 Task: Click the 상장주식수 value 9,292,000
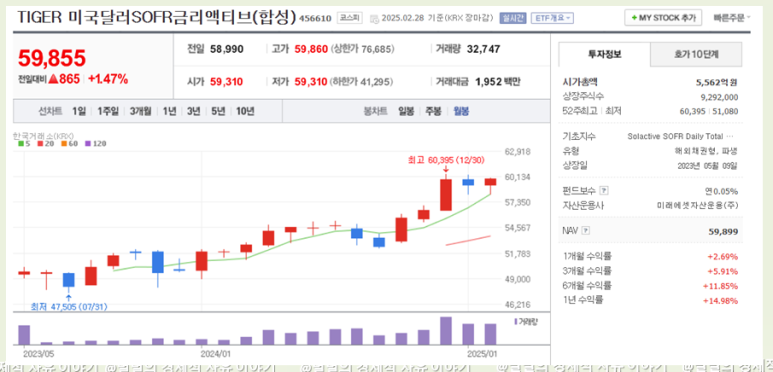719,97
